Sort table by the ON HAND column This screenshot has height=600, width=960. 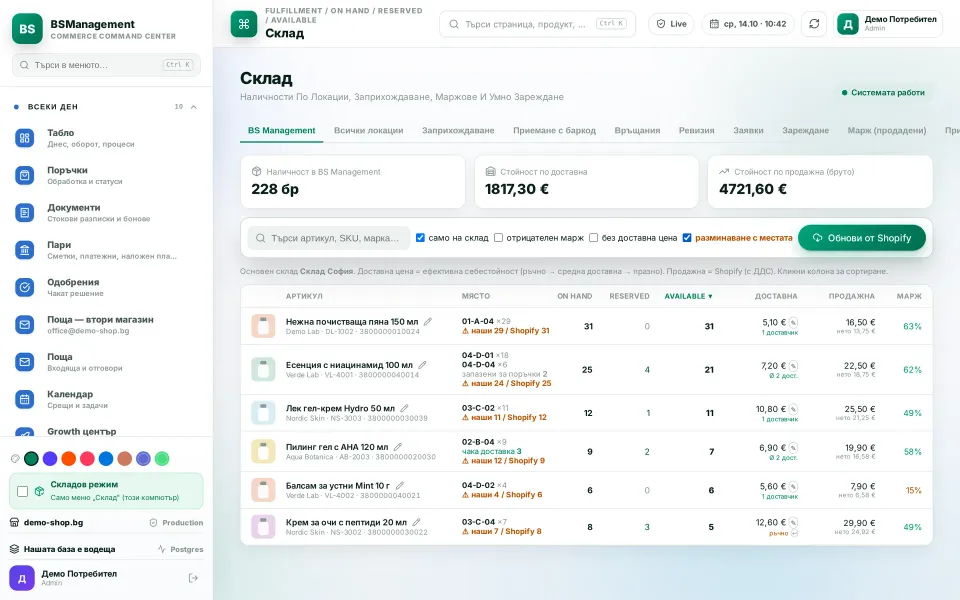click(x=574, y=296)
